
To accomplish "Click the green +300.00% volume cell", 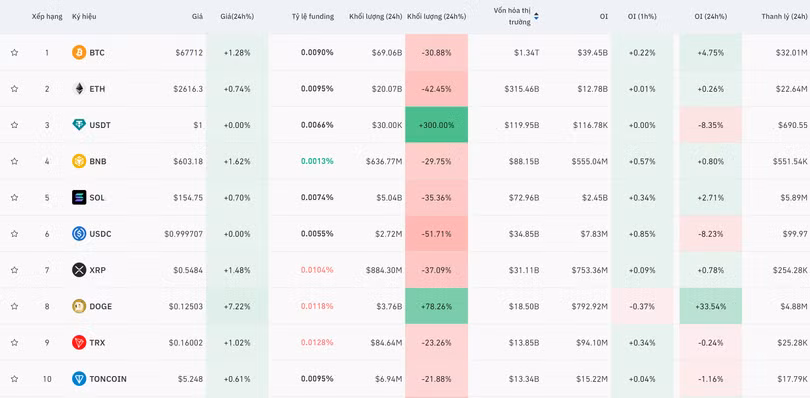I will (x=437, y=125).
